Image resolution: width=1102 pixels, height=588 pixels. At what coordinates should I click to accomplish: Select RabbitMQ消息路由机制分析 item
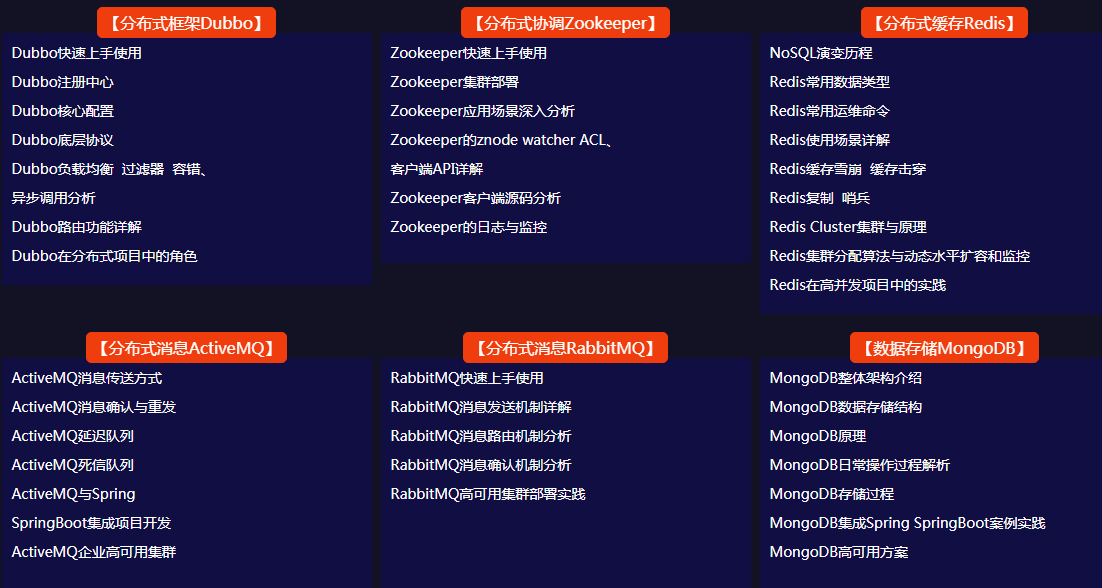[x=481, y=436]
